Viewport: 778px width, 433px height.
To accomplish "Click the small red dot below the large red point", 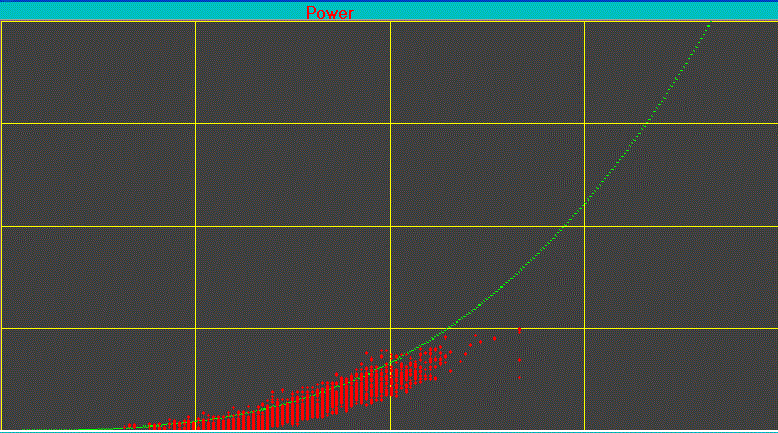I will click(x=519, y=360).
